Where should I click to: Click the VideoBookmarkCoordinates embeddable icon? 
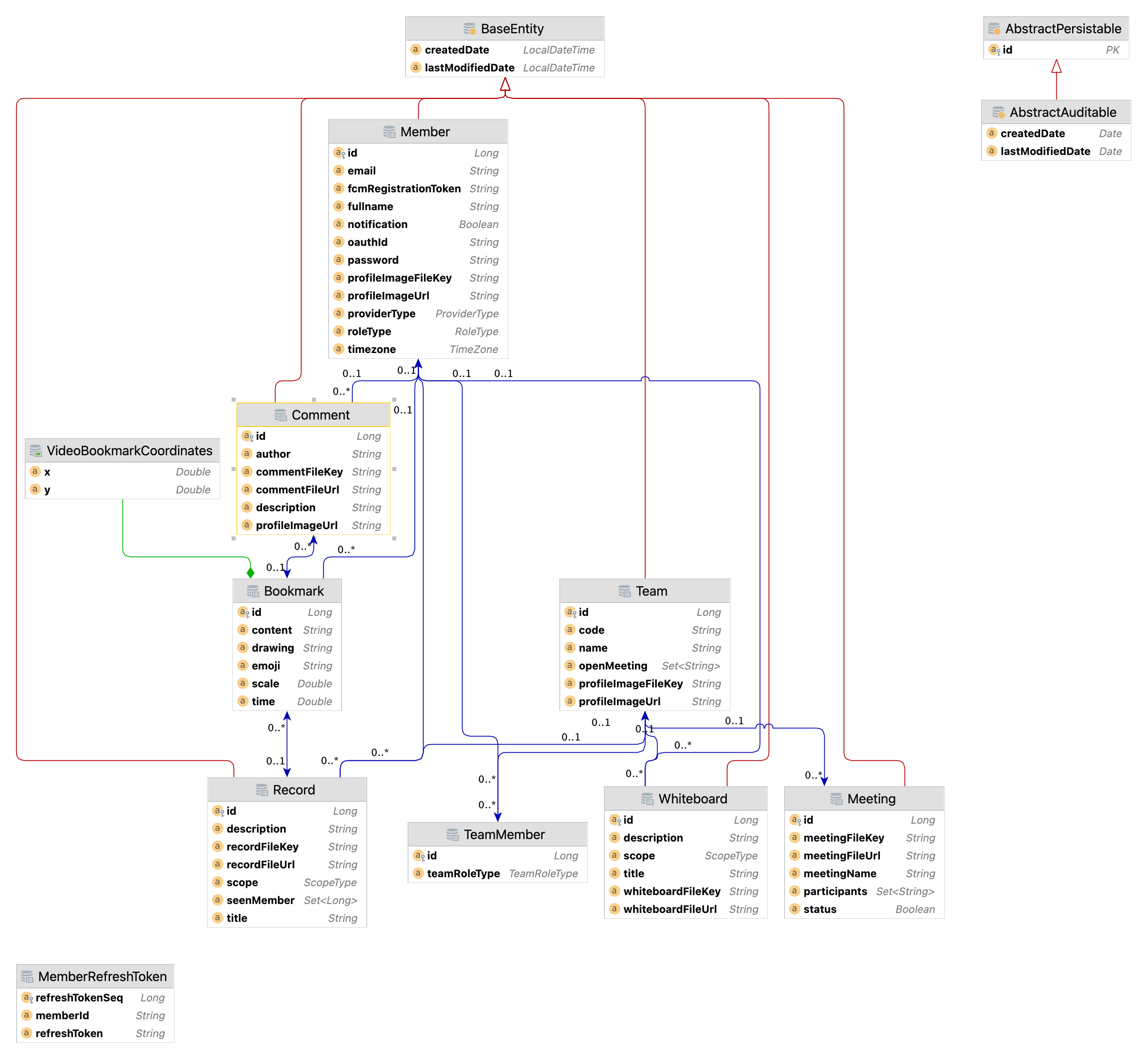pos(36,451)
